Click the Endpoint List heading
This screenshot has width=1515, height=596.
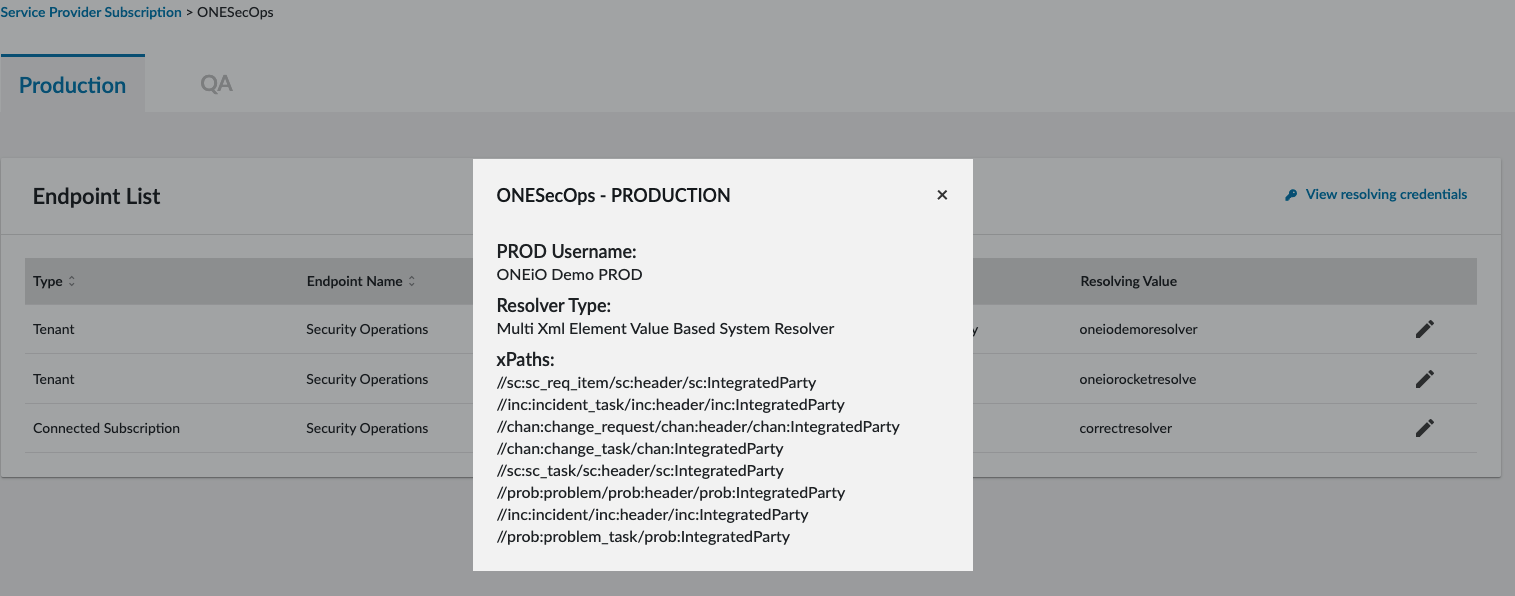[x=97, y=196]
